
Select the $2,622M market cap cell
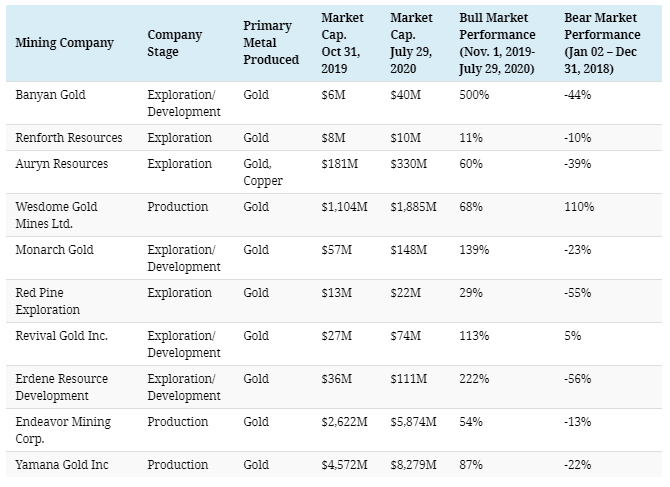(x=344, y=422)
